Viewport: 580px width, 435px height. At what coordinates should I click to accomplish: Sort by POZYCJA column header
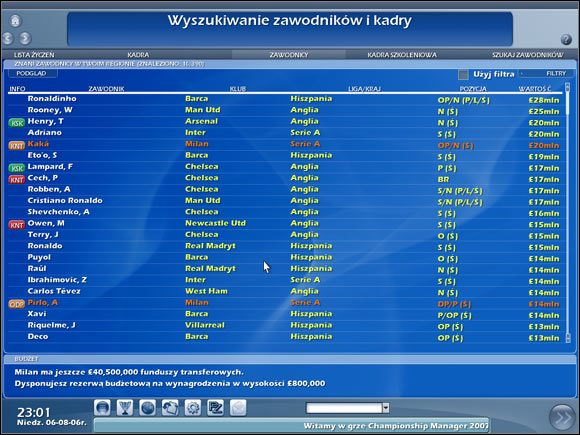[x=473, y=89]
